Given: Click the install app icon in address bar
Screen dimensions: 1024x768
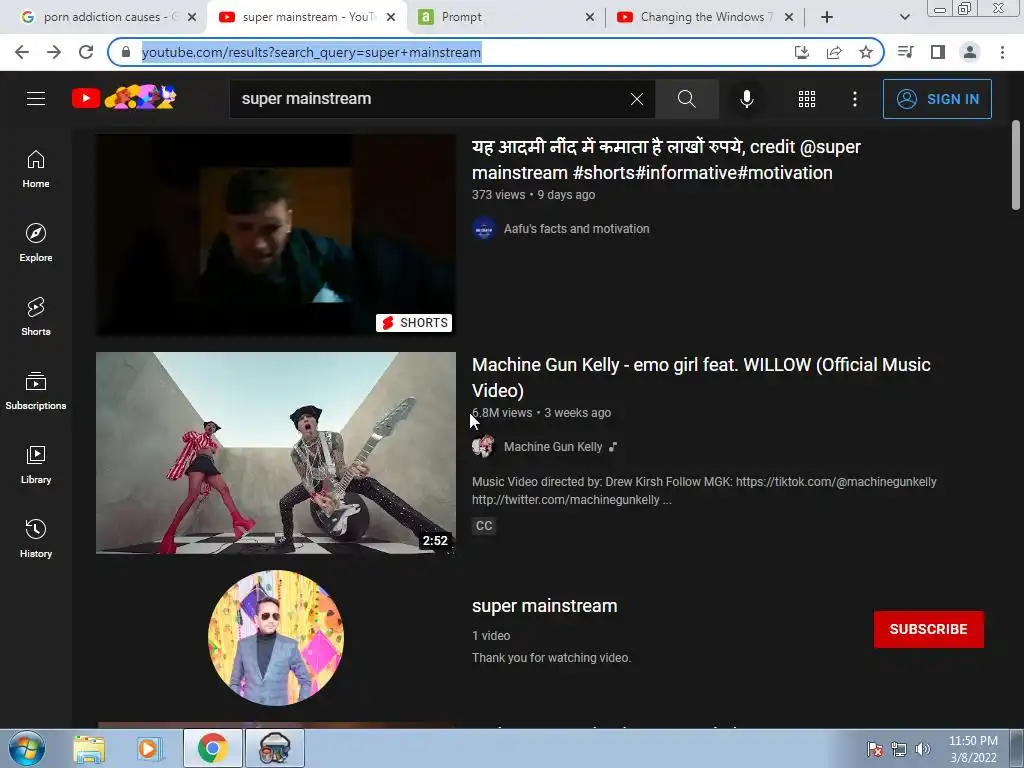Looking at the screenshot, I should (x=801, y=52).
